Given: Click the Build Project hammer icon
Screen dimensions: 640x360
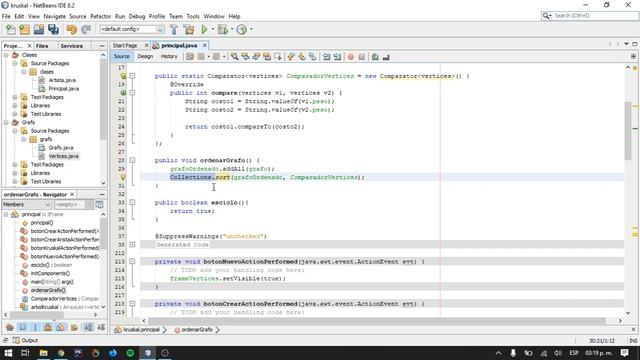Looking at the screenshot, I should (174, 29).
